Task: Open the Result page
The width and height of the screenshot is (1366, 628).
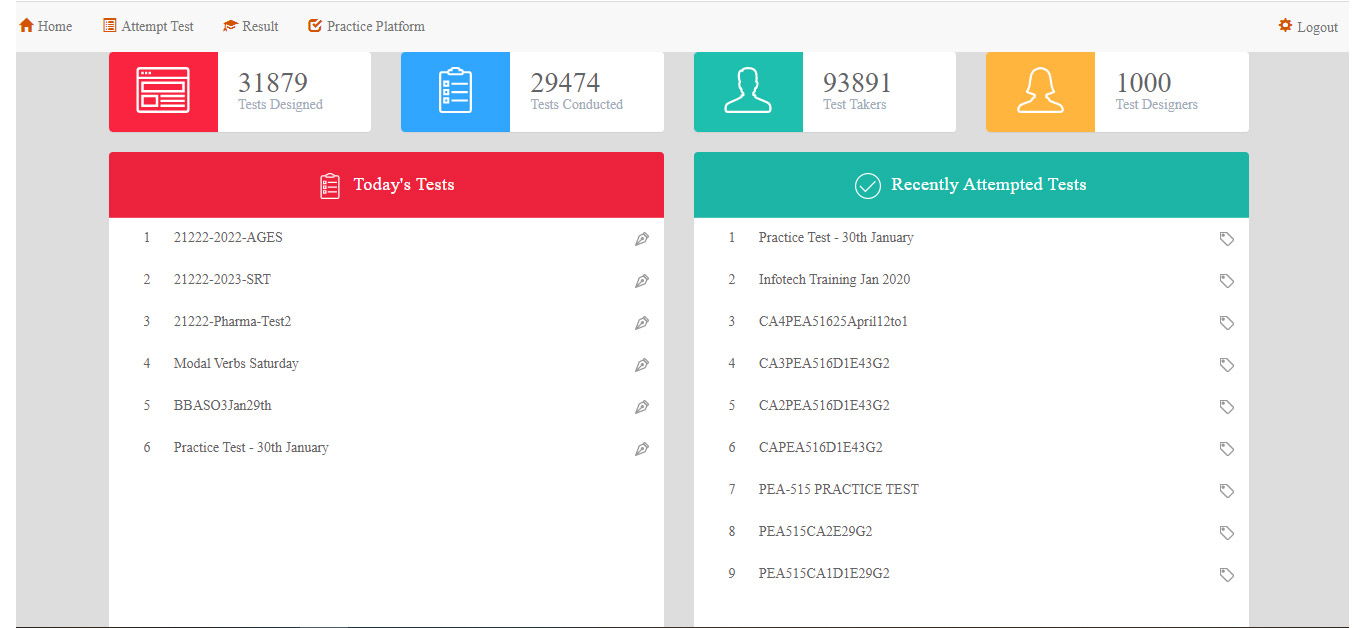Action: coord(251,27)
